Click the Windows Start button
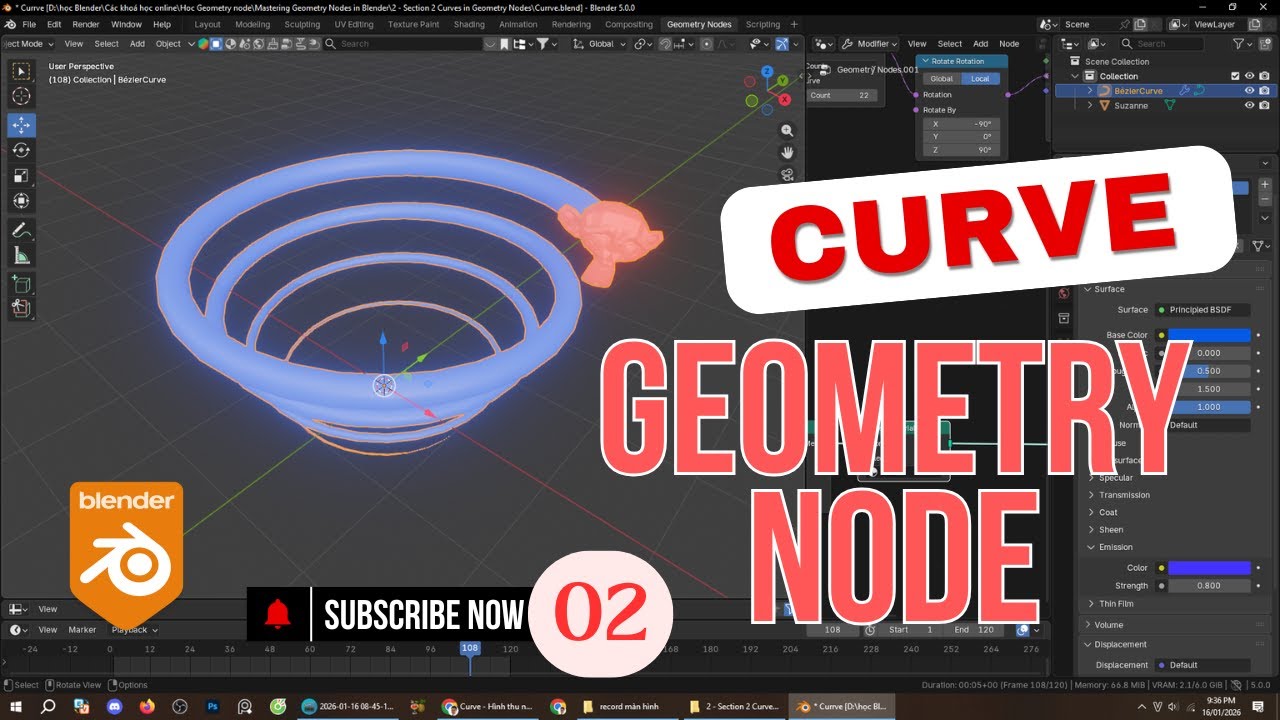The height and width of the screenshot is (720, 1280). [15, 706]
